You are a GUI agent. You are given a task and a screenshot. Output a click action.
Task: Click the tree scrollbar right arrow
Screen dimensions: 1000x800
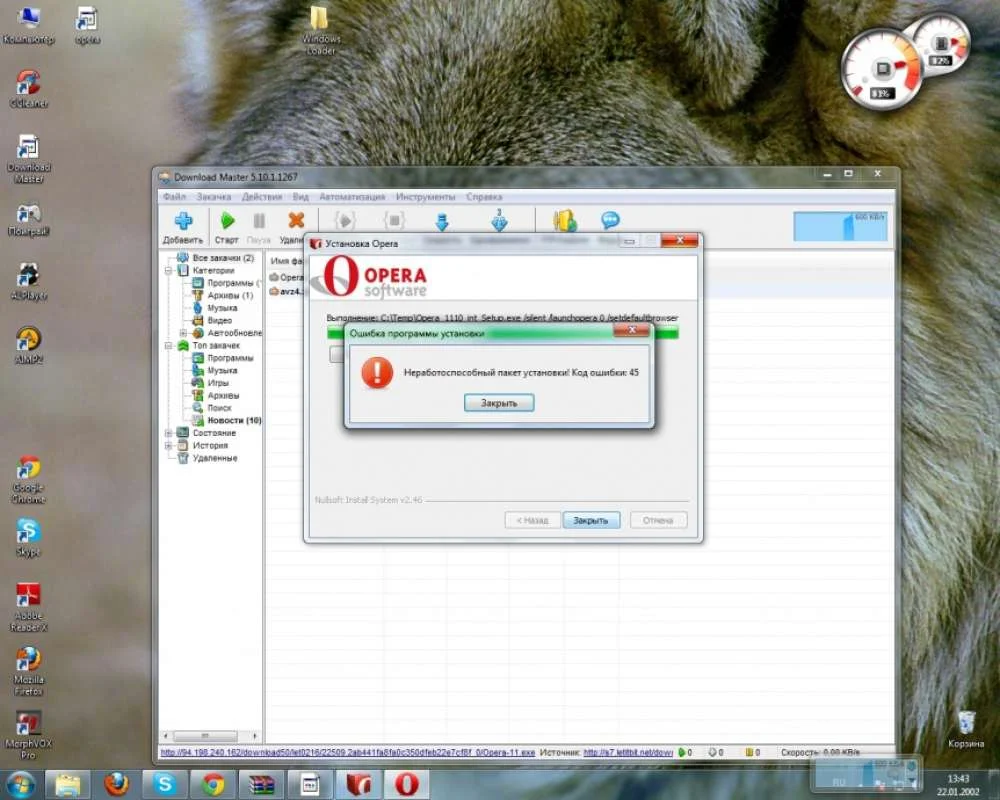(254, 736)
